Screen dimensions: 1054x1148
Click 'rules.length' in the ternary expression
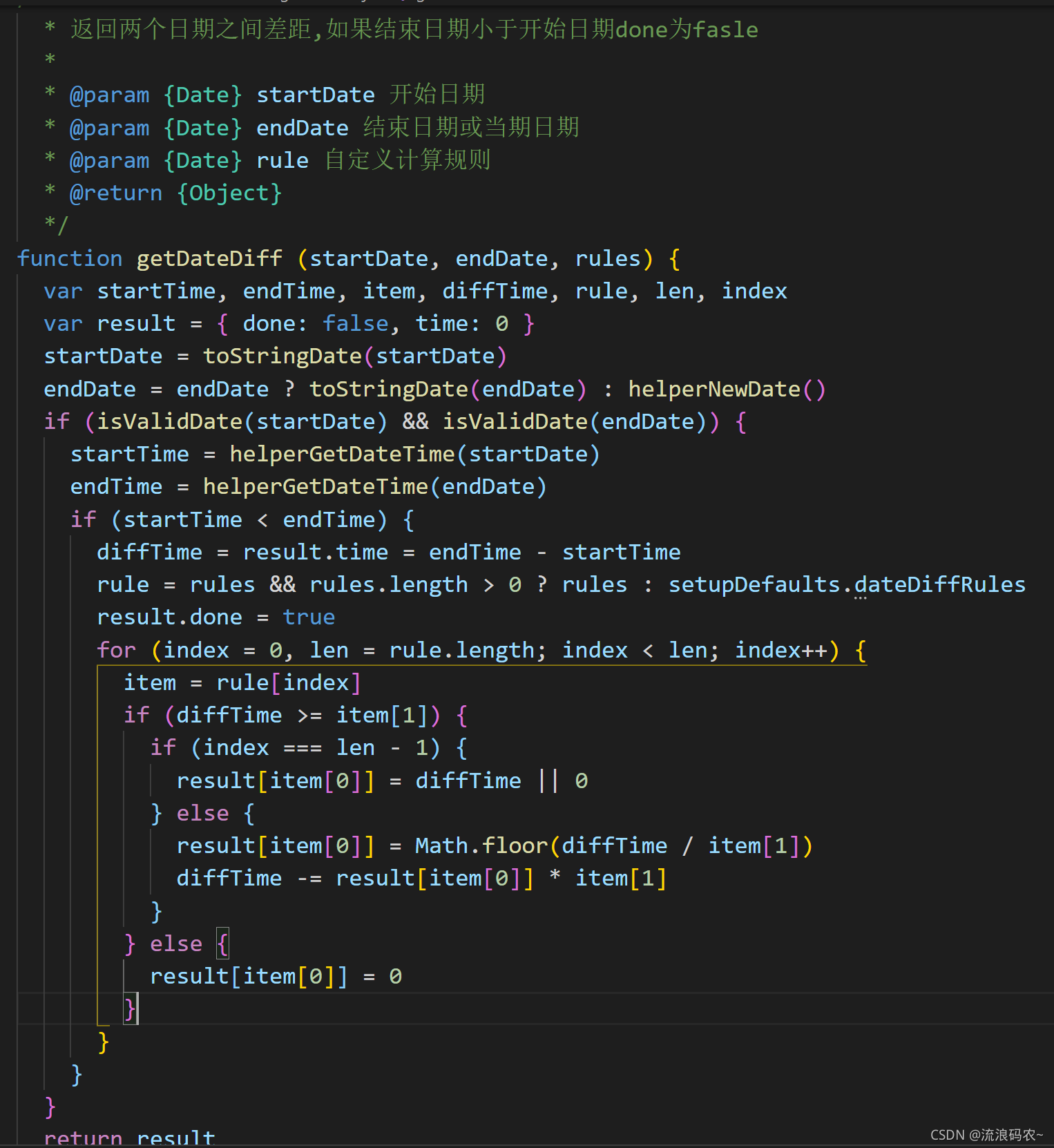tap(389, 585)
